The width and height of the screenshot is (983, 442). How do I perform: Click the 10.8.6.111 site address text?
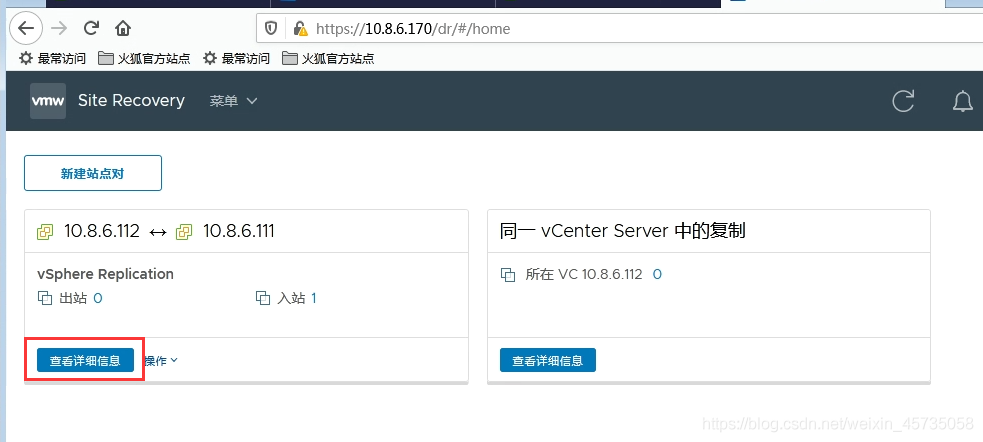pyautogui.click(x=238, y=231)
